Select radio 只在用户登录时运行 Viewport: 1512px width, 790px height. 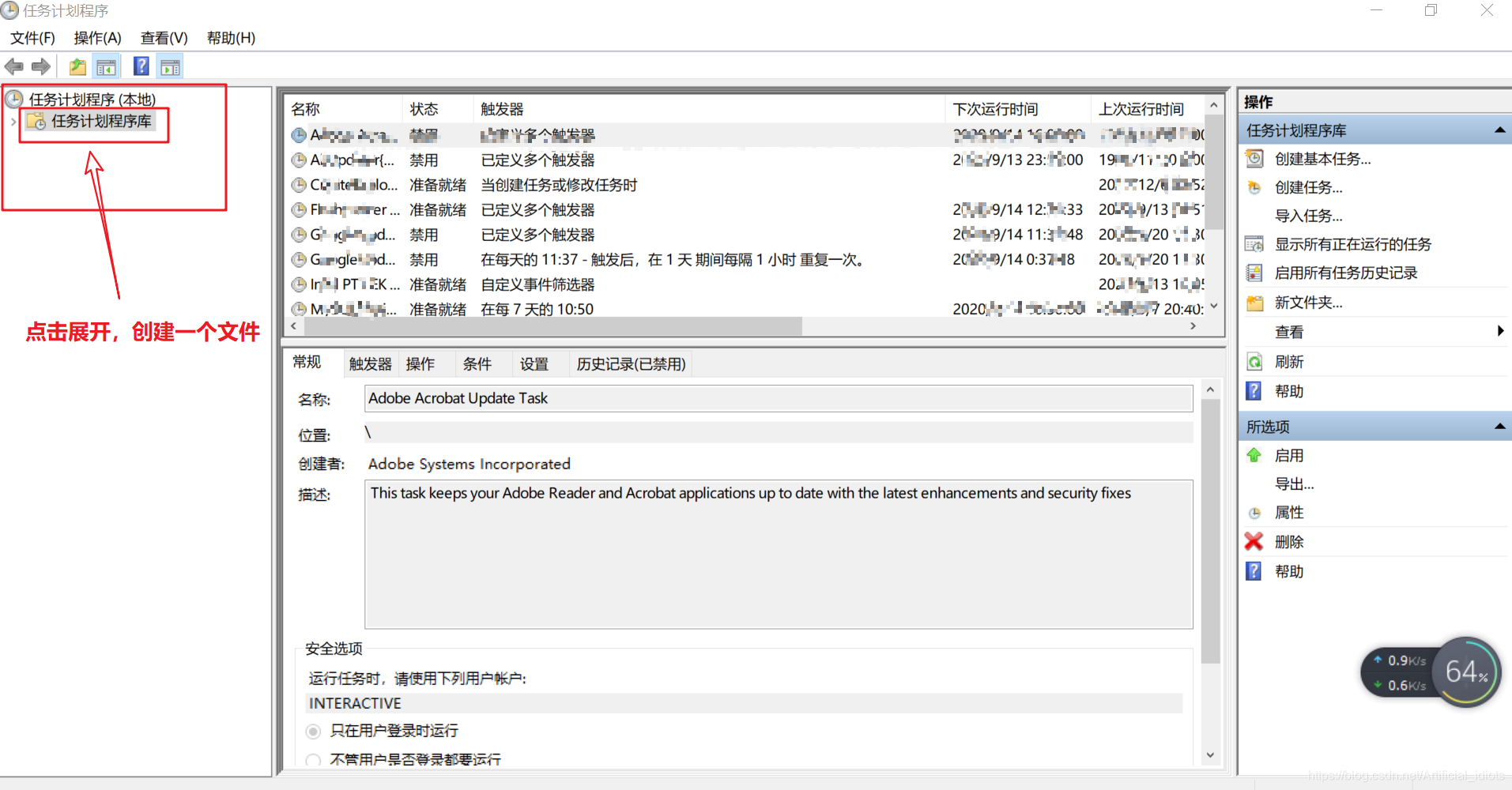coord(314,732)
